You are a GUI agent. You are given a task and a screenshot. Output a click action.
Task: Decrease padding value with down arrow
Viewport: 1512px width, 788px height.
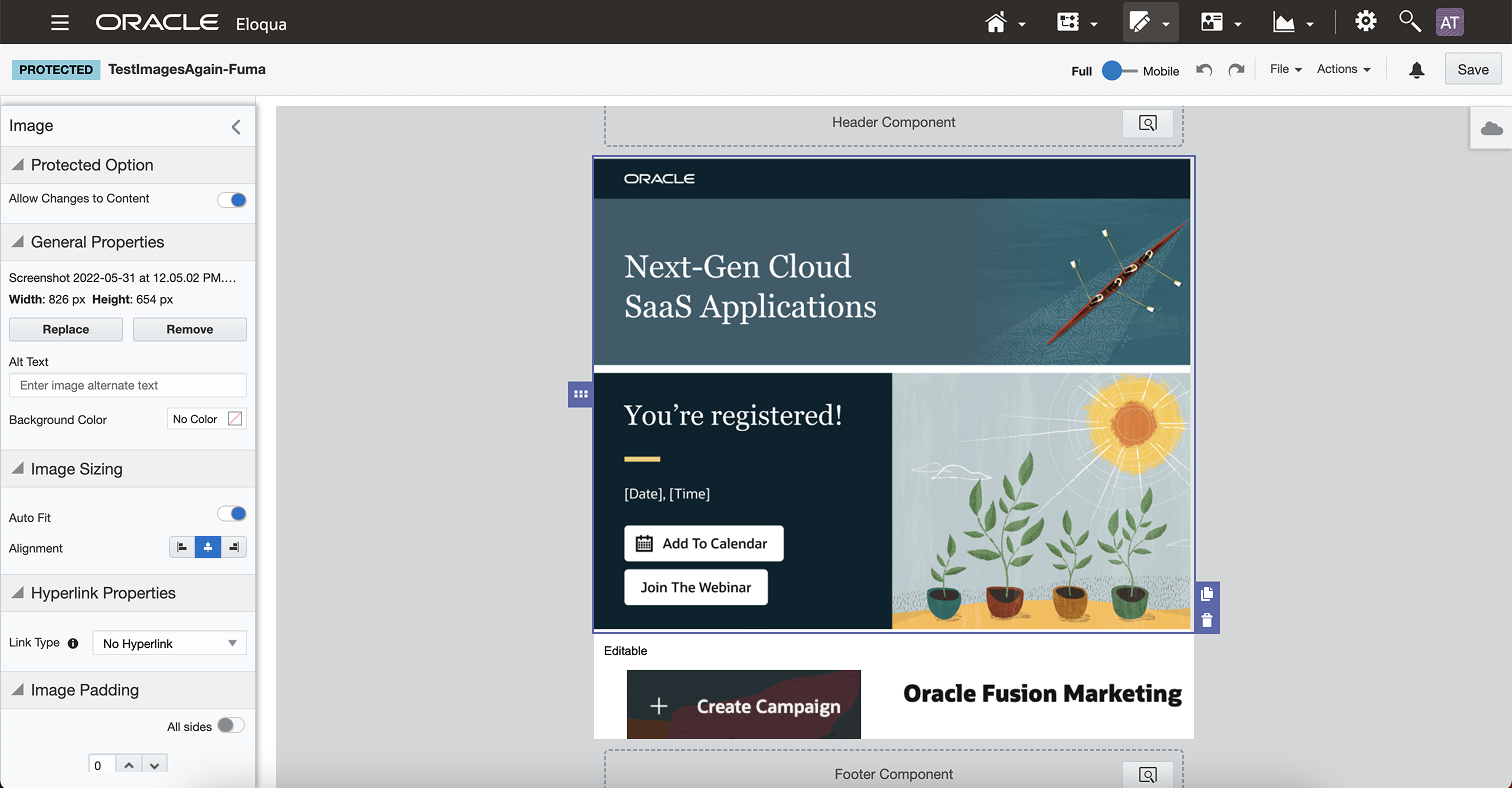(154, 765)
